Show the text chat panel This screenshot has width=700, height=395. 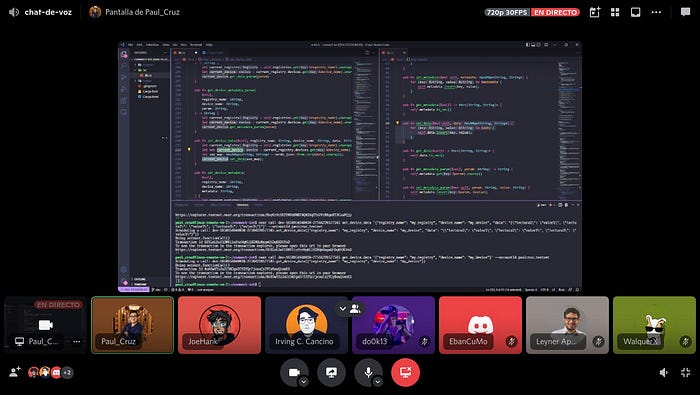(685, 12)
